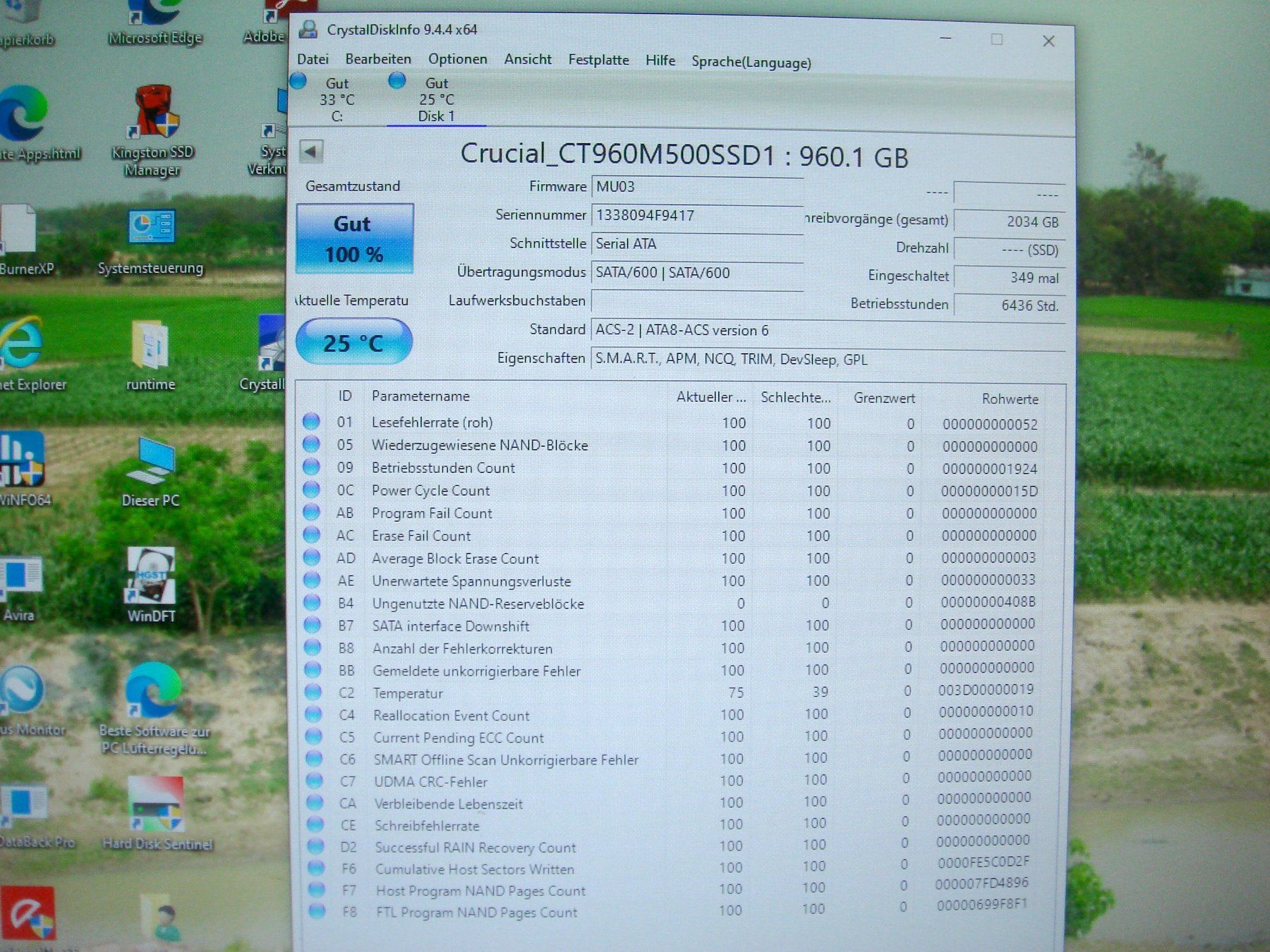Click the Parametername column header
The width and height of the screenshot is (1270, 952).
(421, 396)
